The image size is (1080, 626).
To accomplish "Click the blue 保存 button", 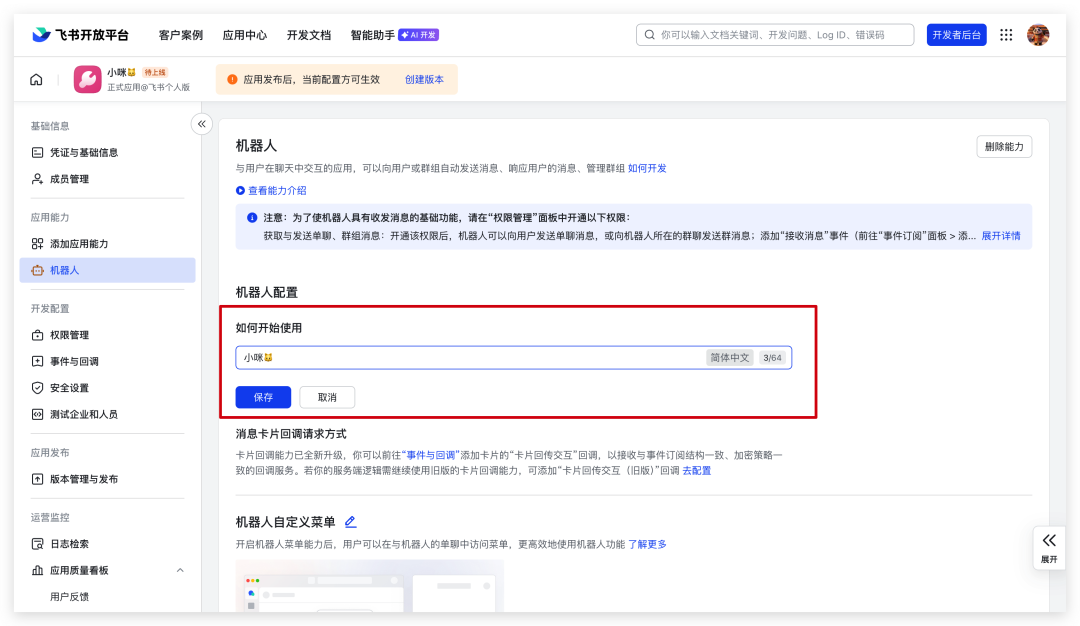I will point(263,397).
